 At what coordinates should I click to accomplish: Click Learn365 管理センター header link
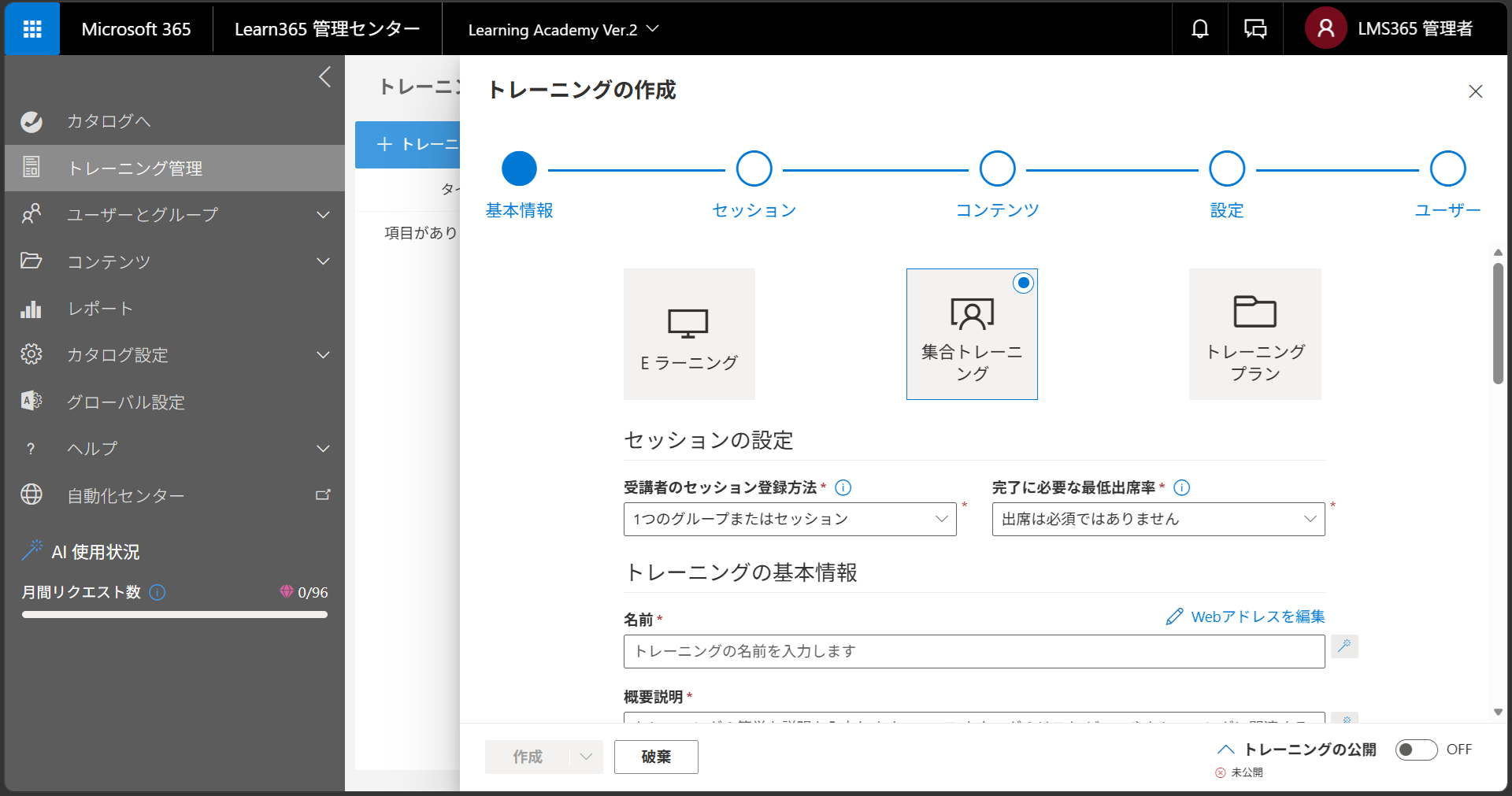pyautogui.click(x=327, y=29)
